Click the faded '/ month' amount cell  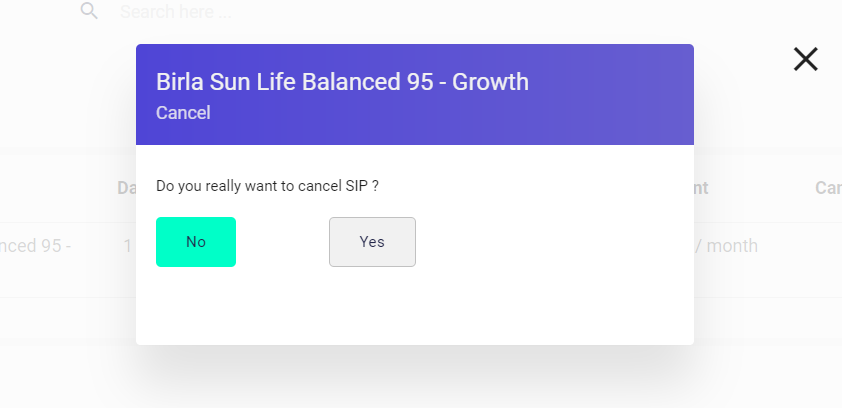[x=726, y=246]
